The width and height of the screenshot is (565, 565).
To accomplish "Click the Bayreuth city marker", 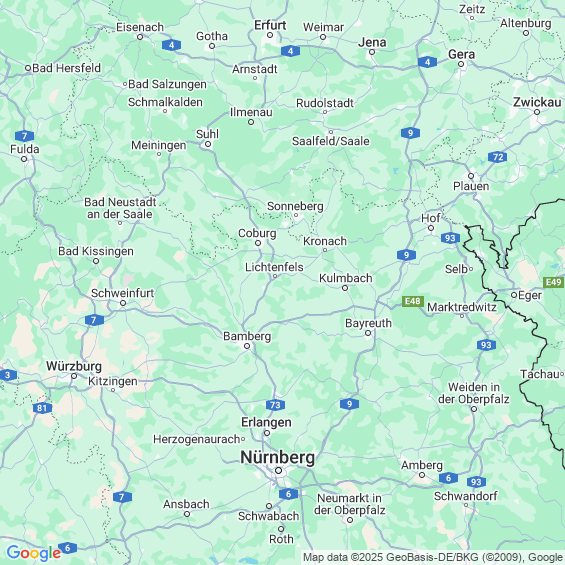I will pos(368,333).
